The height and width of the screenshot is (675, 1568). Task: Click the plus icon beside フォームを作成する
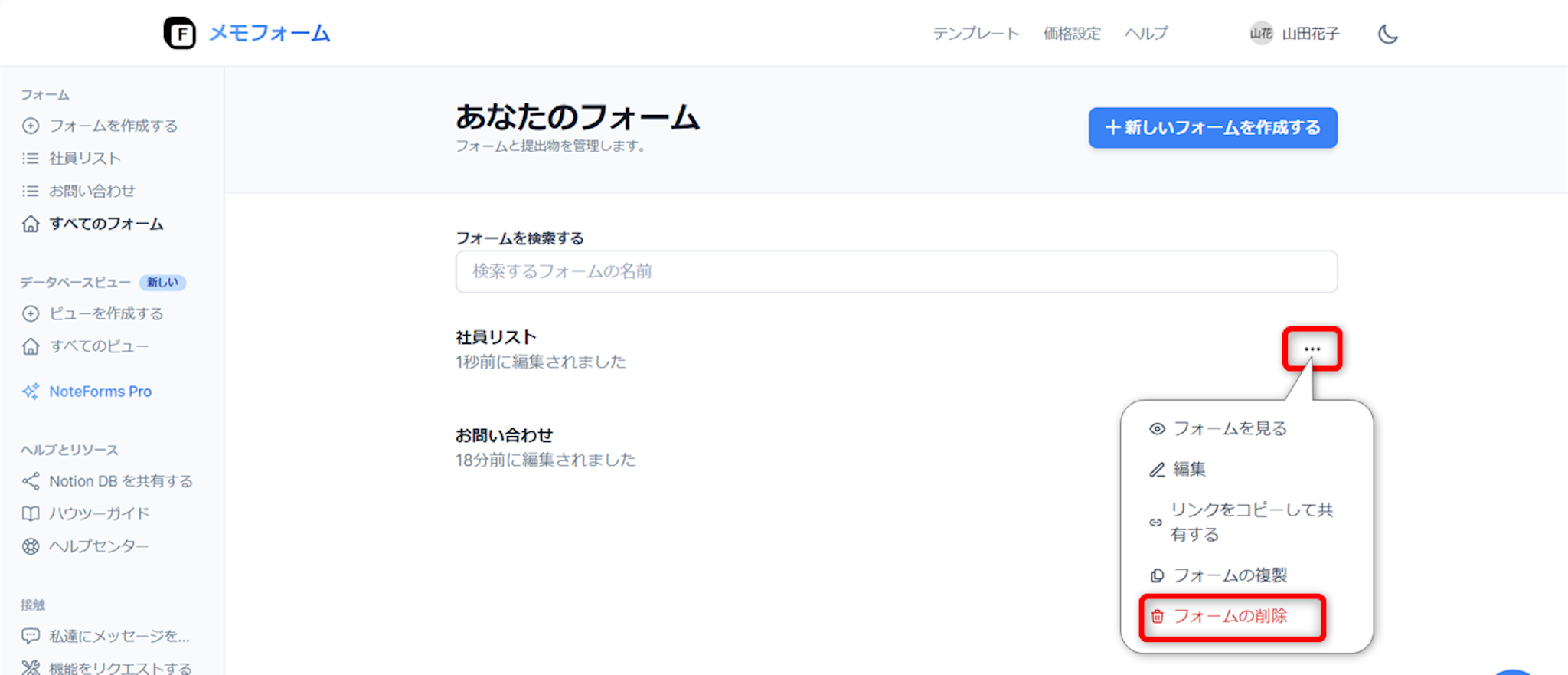[31, 126]
